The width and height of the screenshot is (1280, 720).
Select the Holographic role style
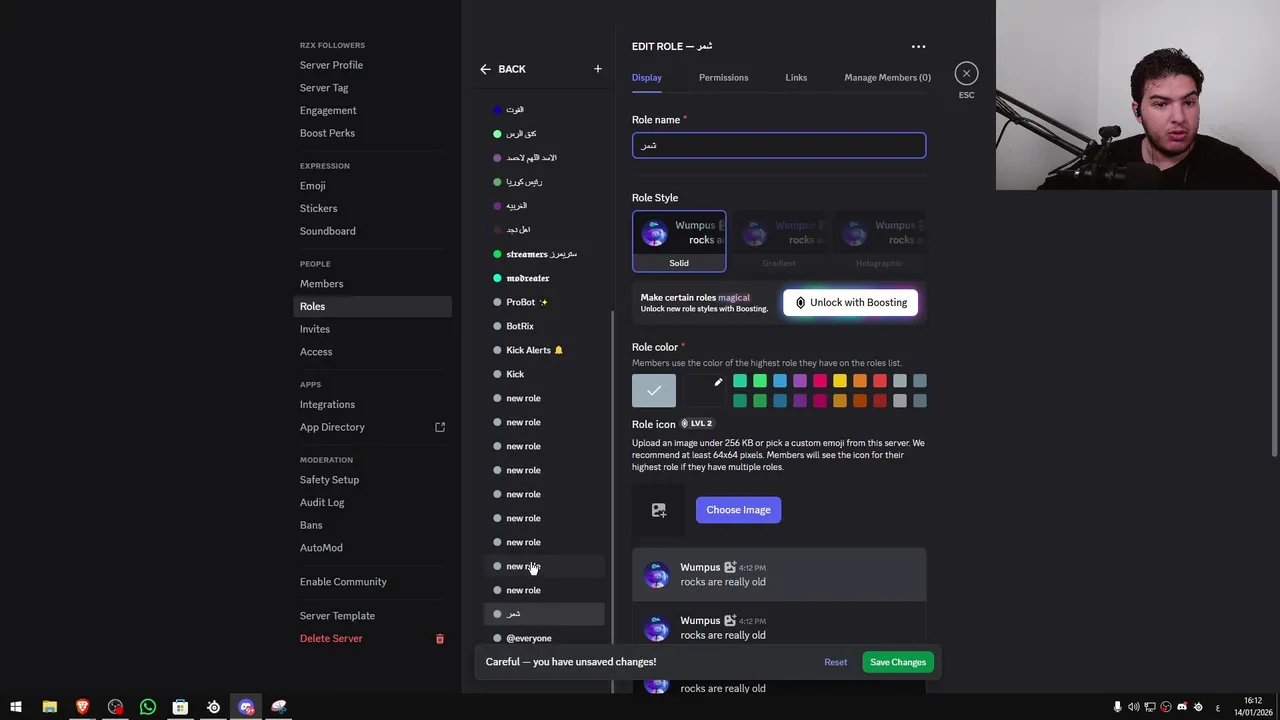tap(879, 241)
